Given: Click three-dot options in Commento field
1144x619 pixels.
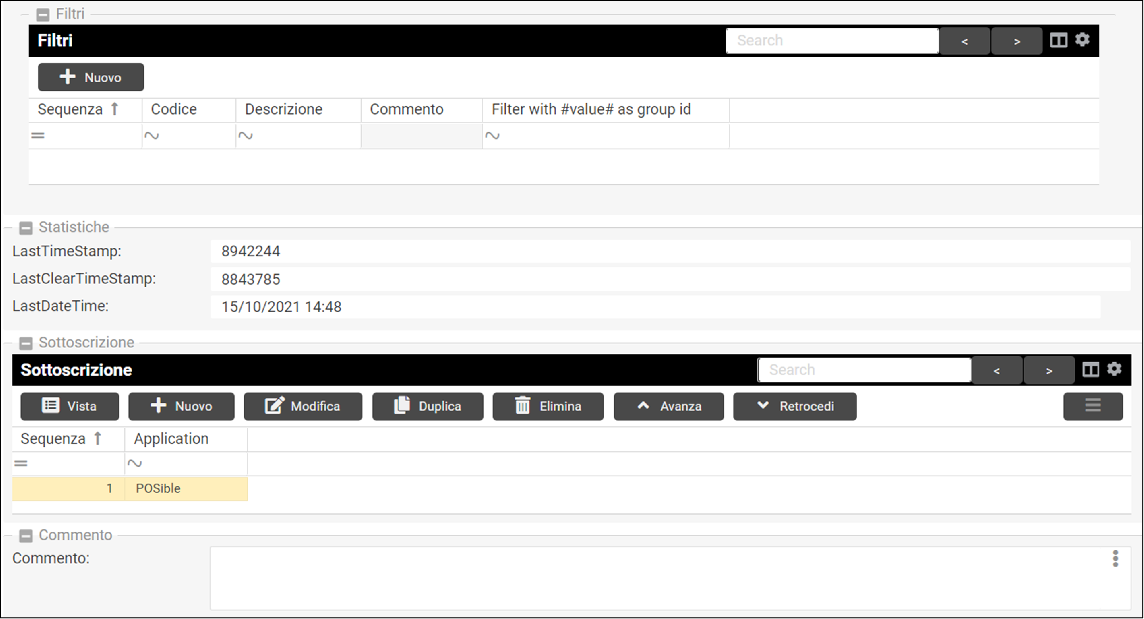Looking at the screenshot, I should tap(1115, 559).
